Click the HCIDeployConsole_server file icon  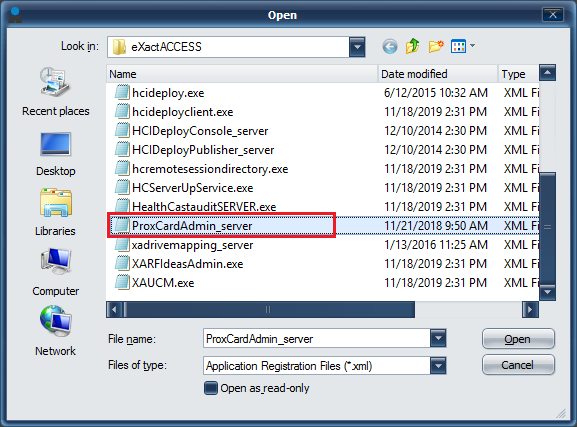click(122, 130)
